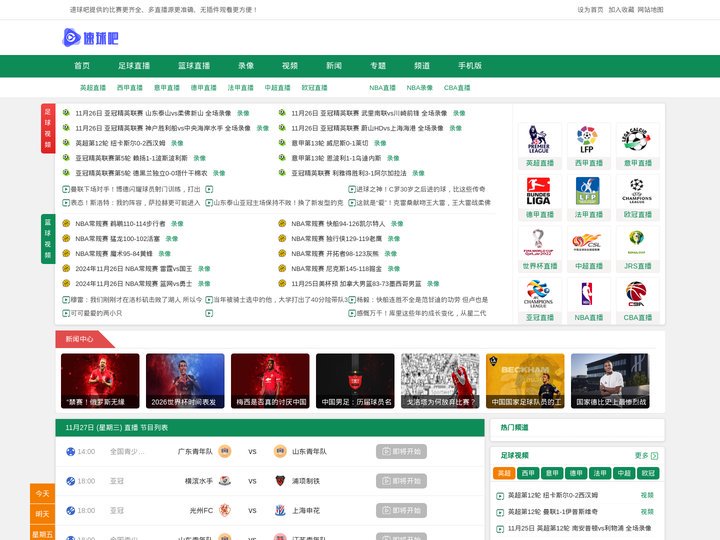This screenshot has height=540, width=720.
Task: Open 足球视频 red side tab
Action: pyautogui.click(x=48, y=128)
